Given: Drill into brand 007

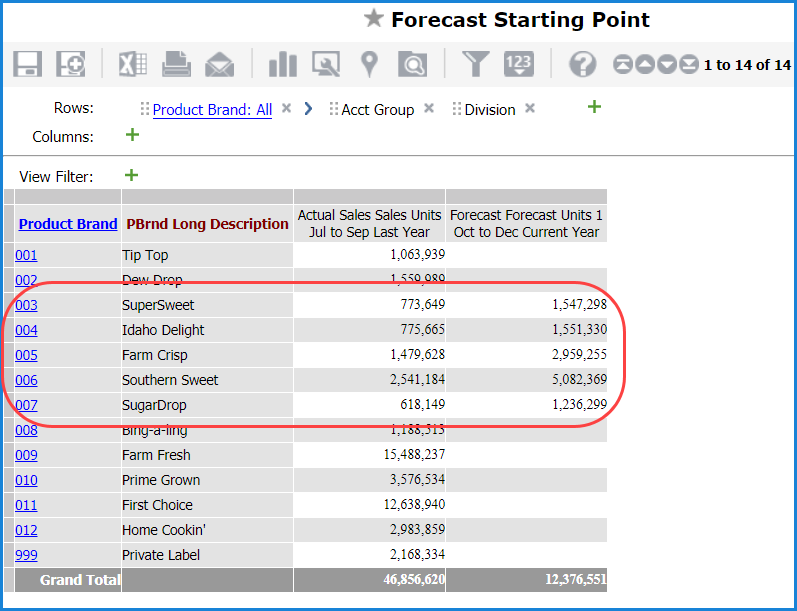Looking at the screenshot, I should [26, 405].
